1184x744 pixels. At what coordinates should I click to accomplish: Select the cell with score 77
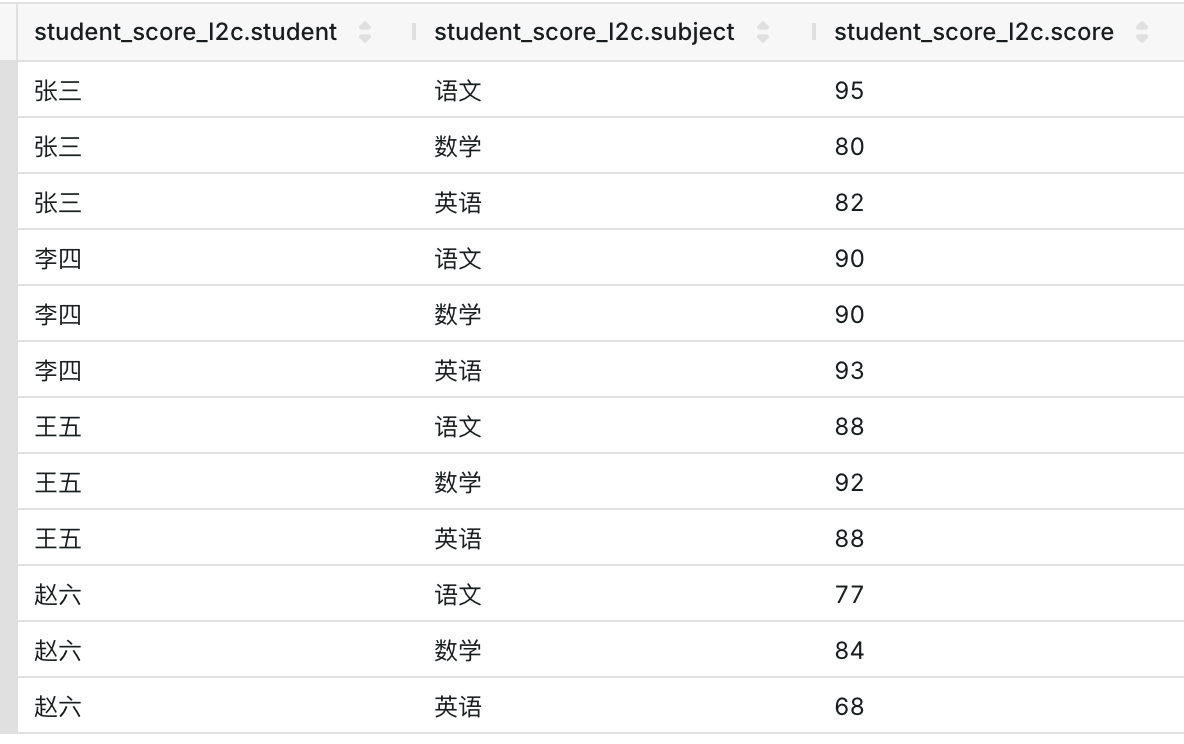click(849, 595)
